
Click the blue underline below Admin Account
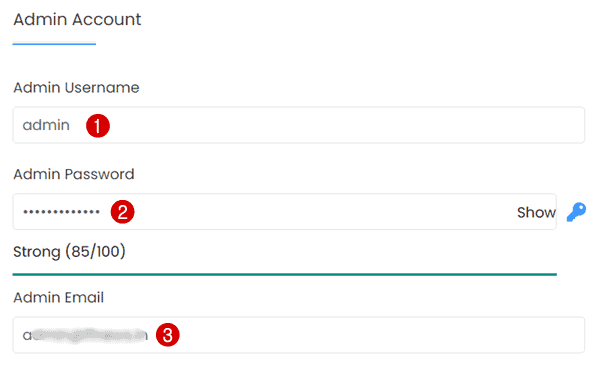click(54, 44)
